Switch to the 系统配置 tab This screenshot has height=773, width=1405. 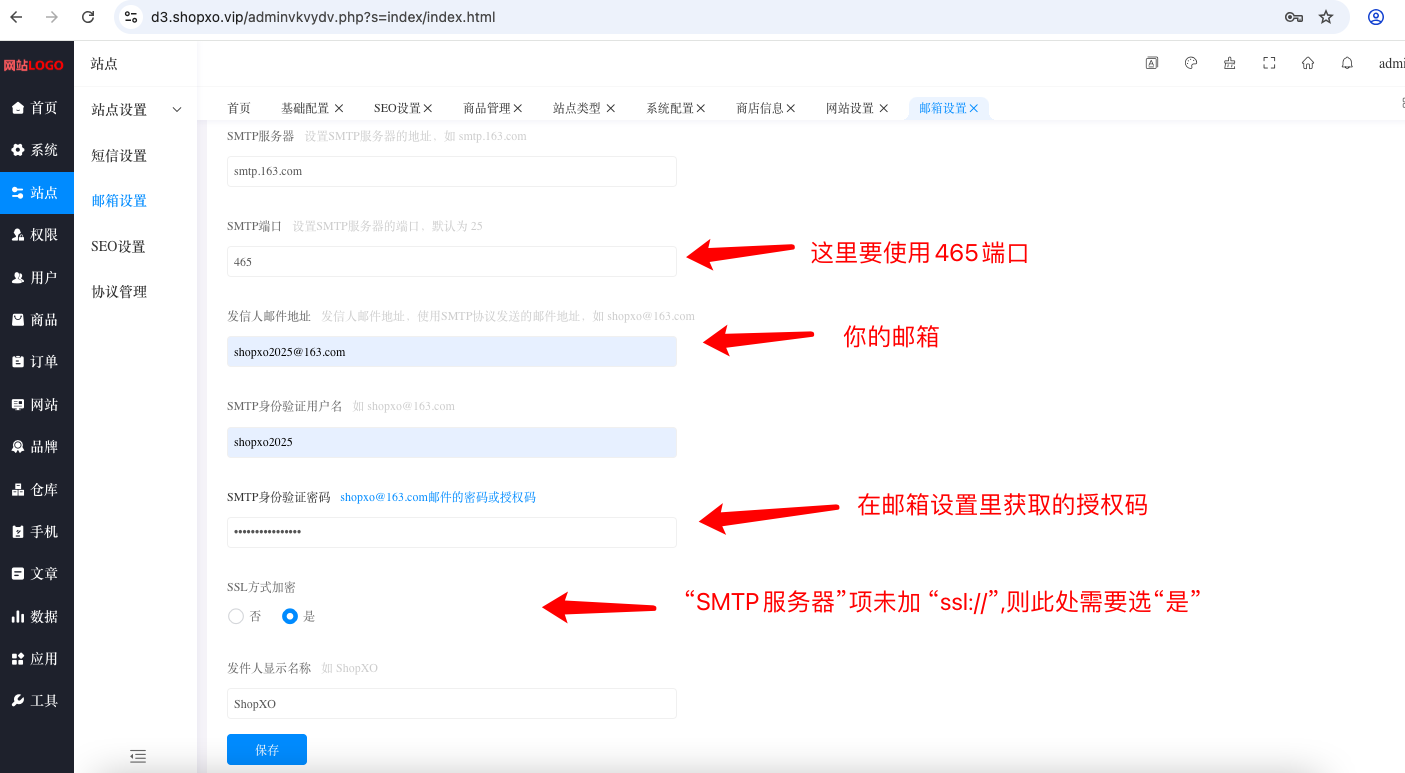click(670, 108)
